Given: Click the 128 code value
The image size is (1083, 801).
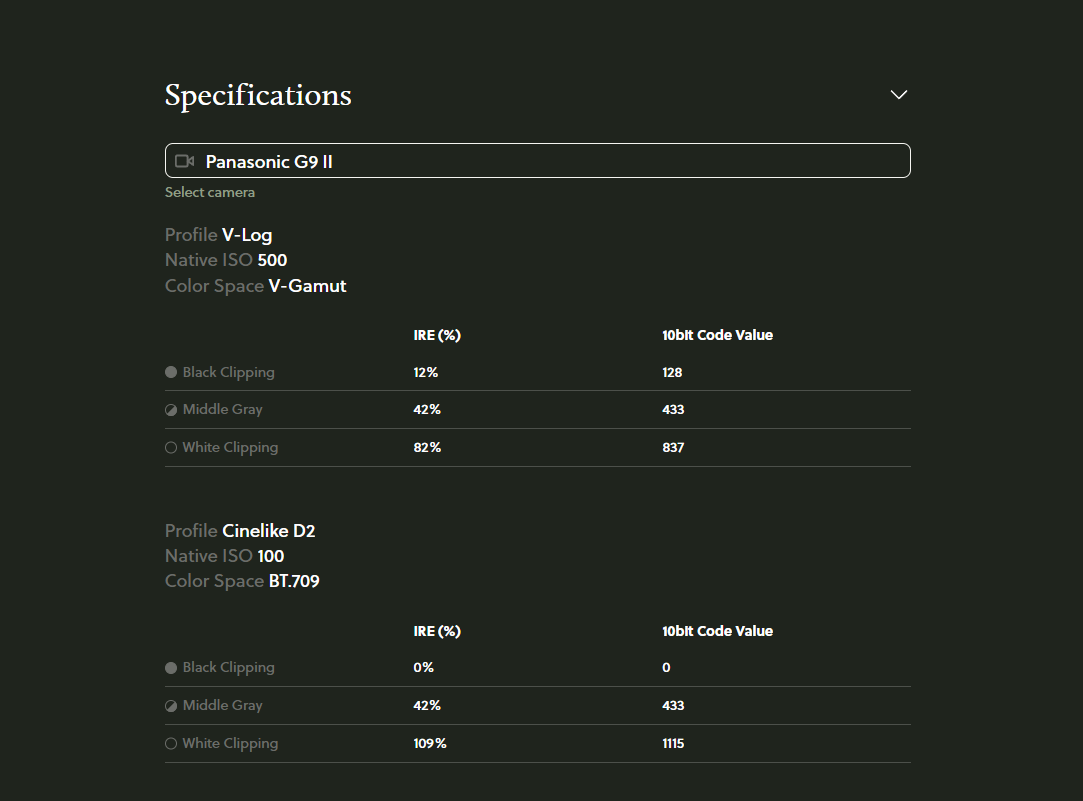Looking at the screenshot, I should click(672, 372).
